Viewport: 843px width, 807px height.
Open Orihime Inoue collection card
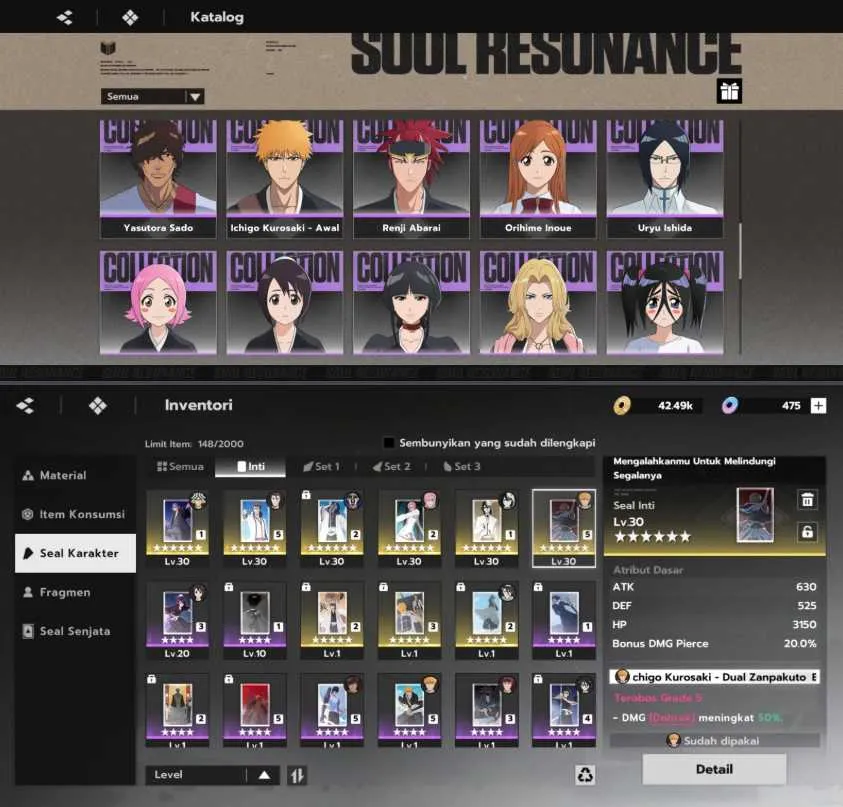(x=538, y=179)
